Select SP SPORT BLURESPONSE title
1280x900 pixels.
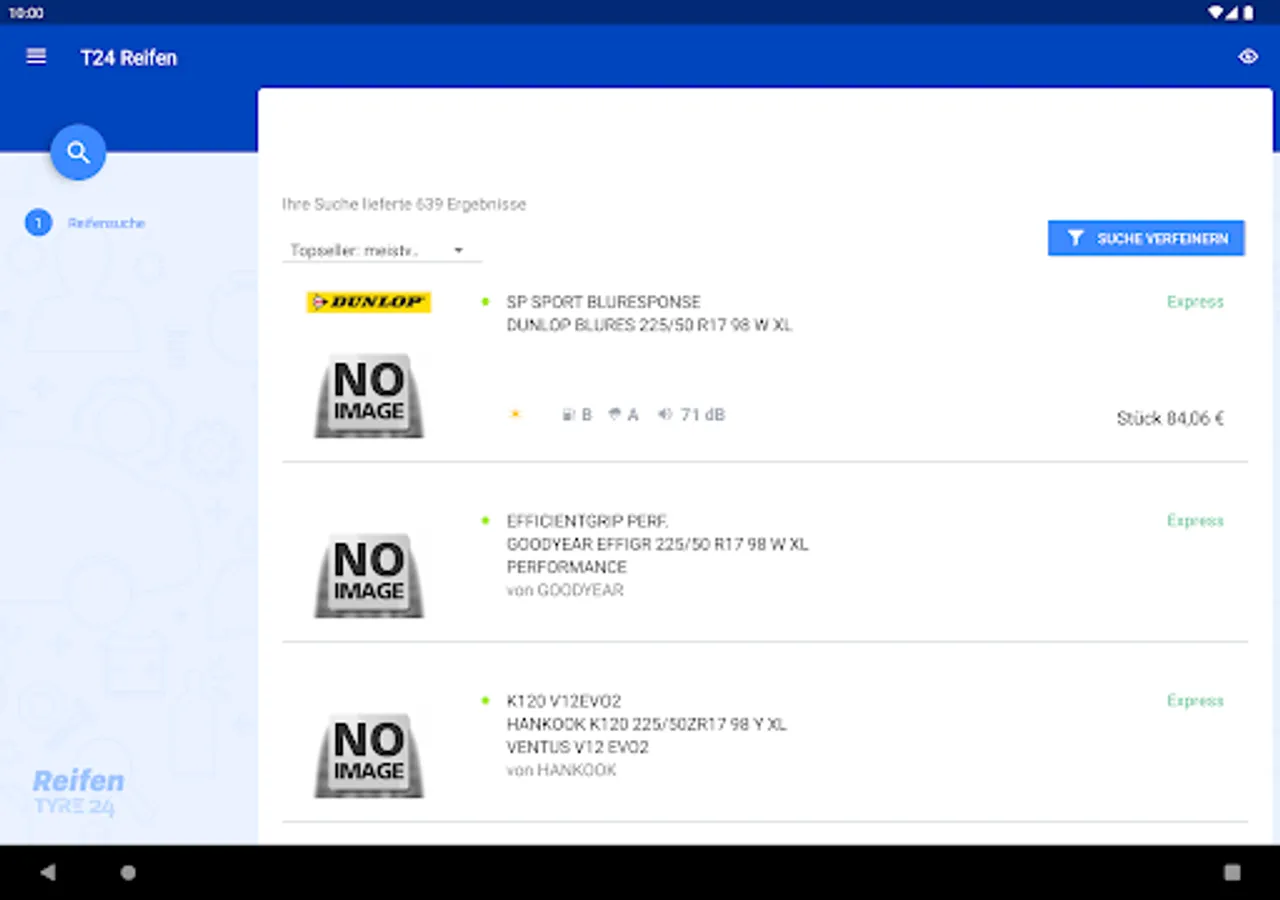(x=604, y=302)
